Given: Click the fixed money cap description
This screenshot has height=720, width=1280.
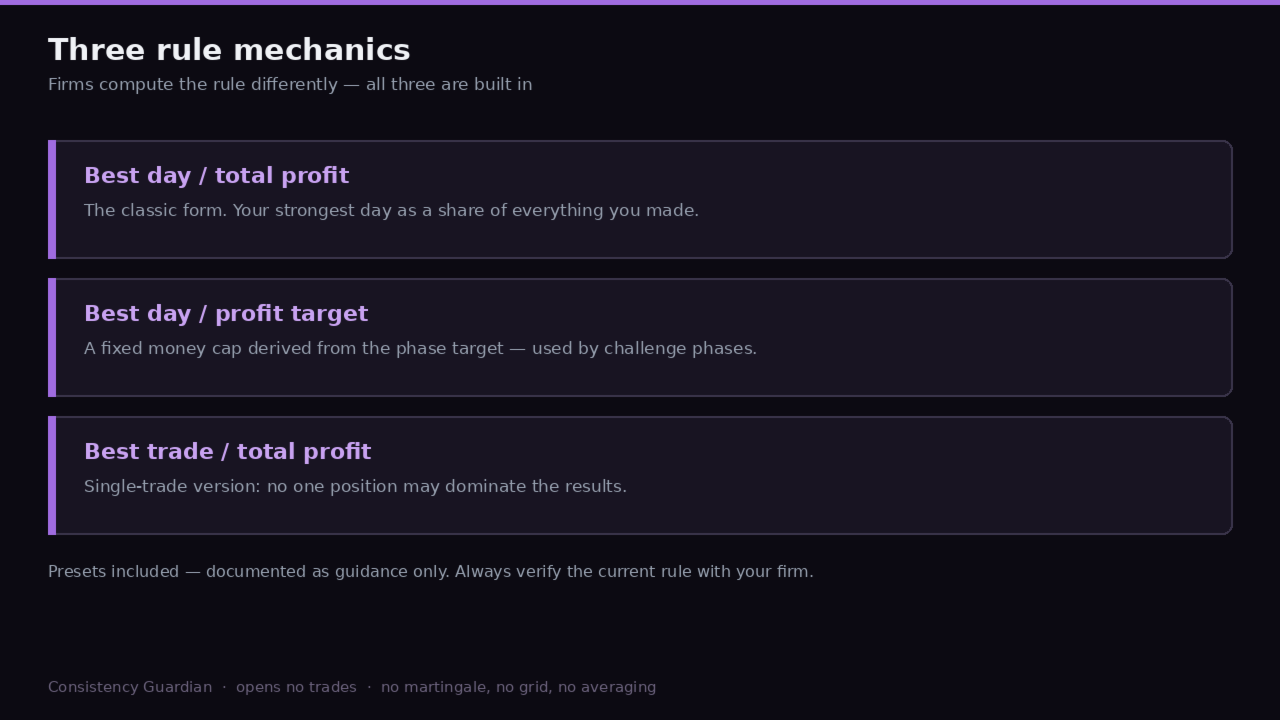Looking at the screenshot, I should point(420,349).
